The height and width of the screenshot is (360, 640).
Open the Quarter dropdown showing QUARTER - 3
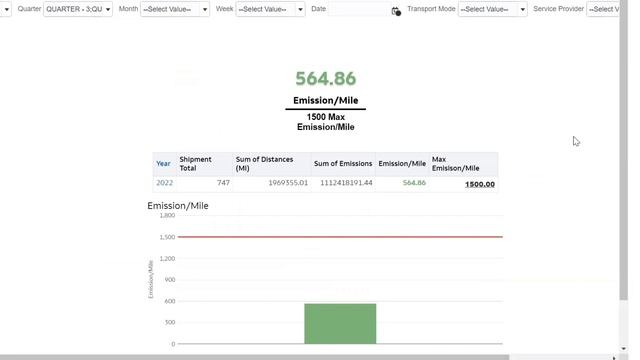click(x=78, y=9)
